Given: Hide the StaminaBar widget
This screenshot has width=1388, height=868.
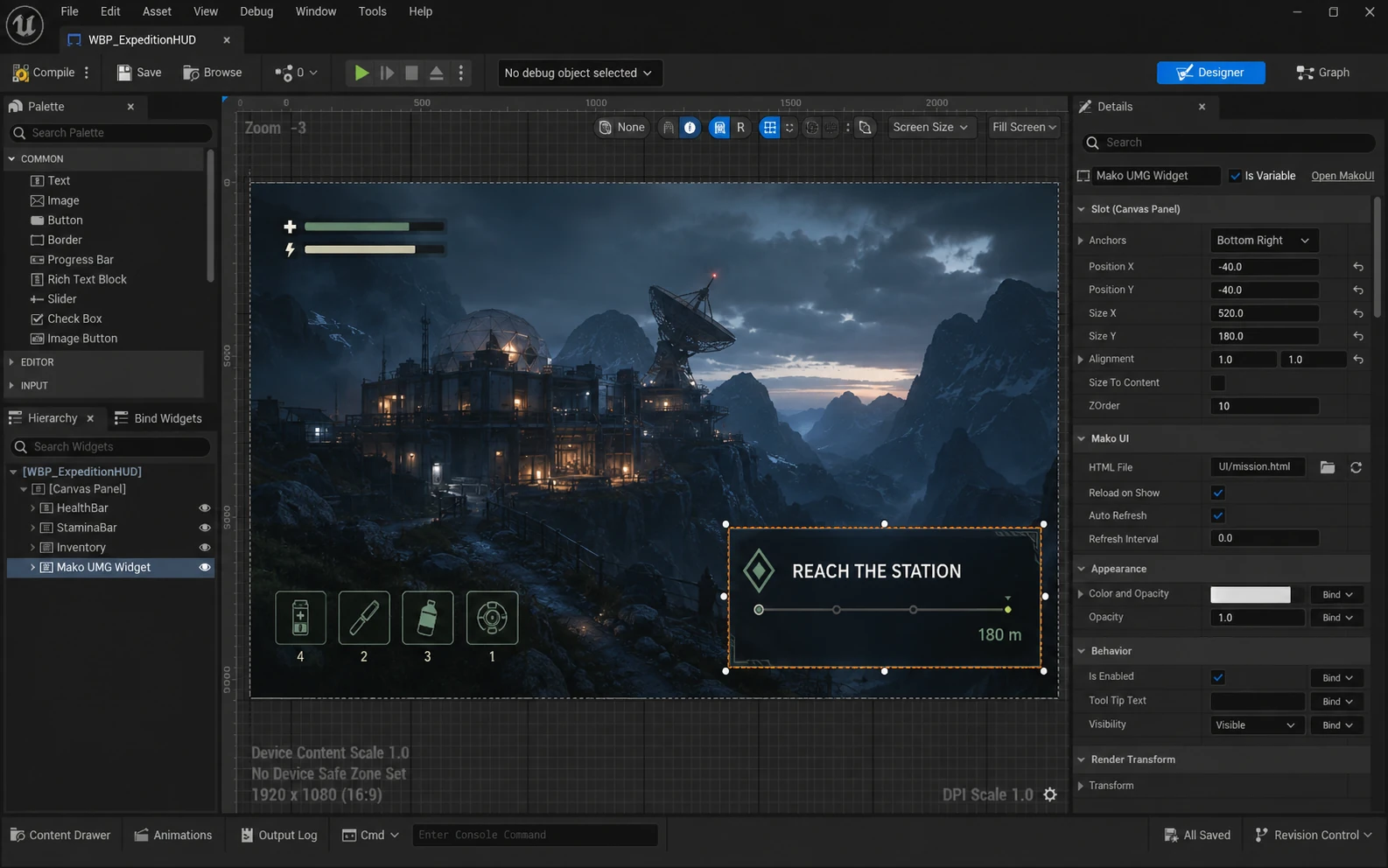Looking at the screenshot, I should tap(205, 528).
